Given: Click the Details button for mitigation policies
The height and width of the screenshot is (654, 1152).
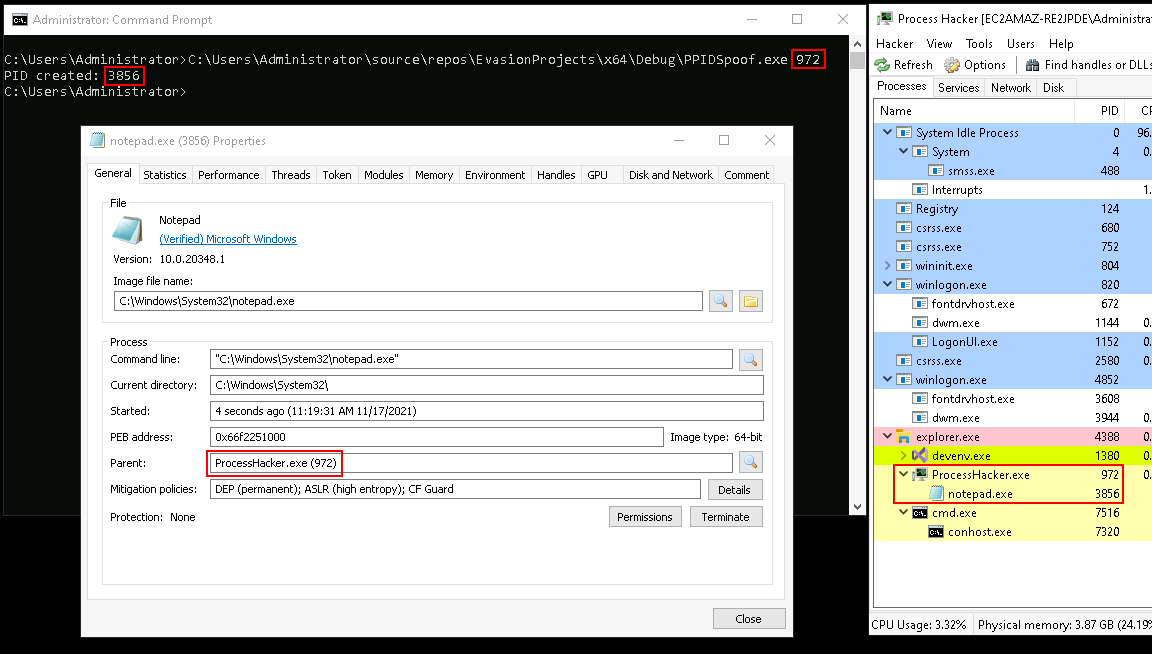Looking at the screenshot, I should pos(733,490).
